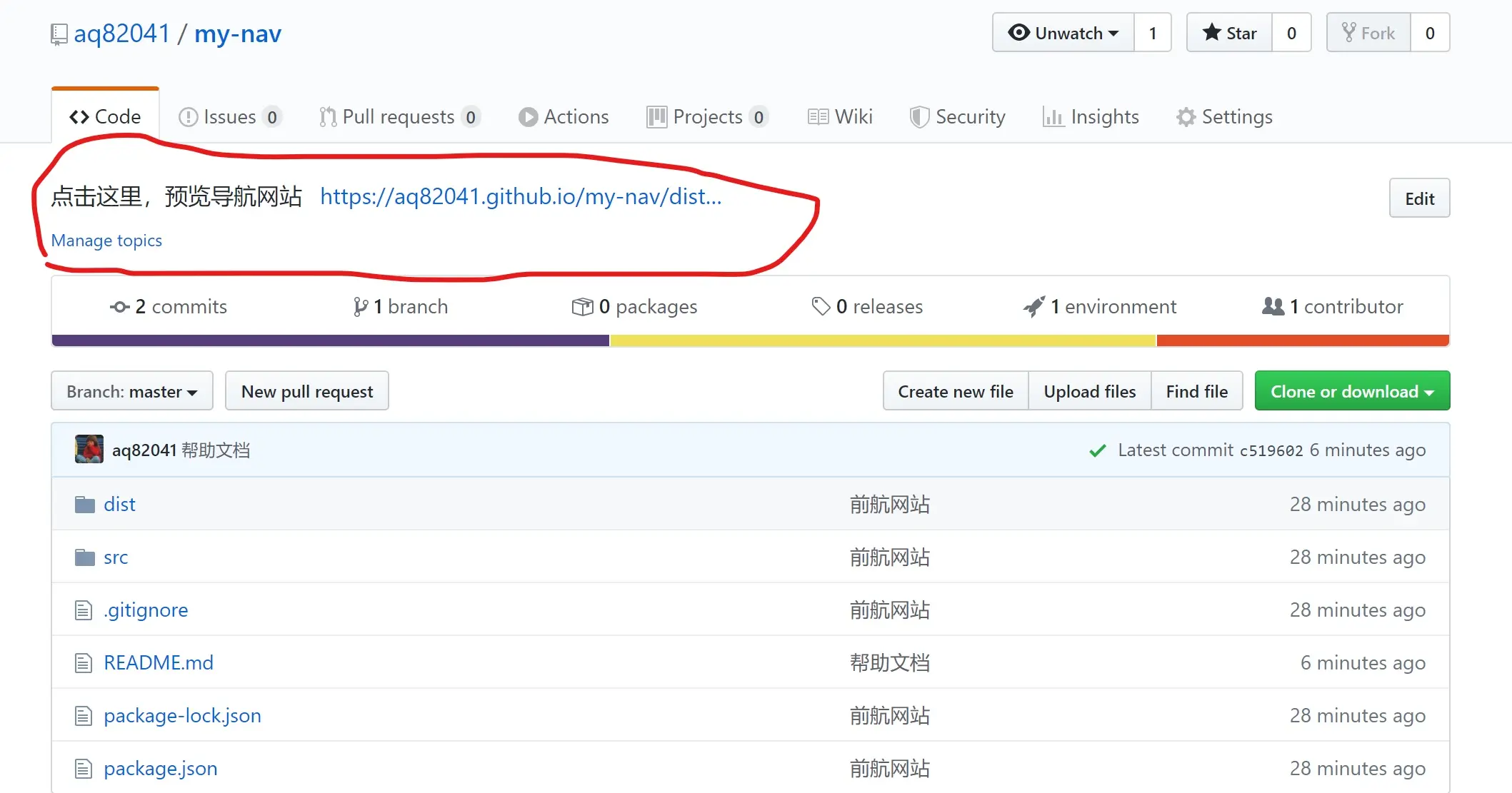Click the green commit status checkmark
Image resolution: width=1512 pixels, height=793 pixels.
[x=1097, y=450]
